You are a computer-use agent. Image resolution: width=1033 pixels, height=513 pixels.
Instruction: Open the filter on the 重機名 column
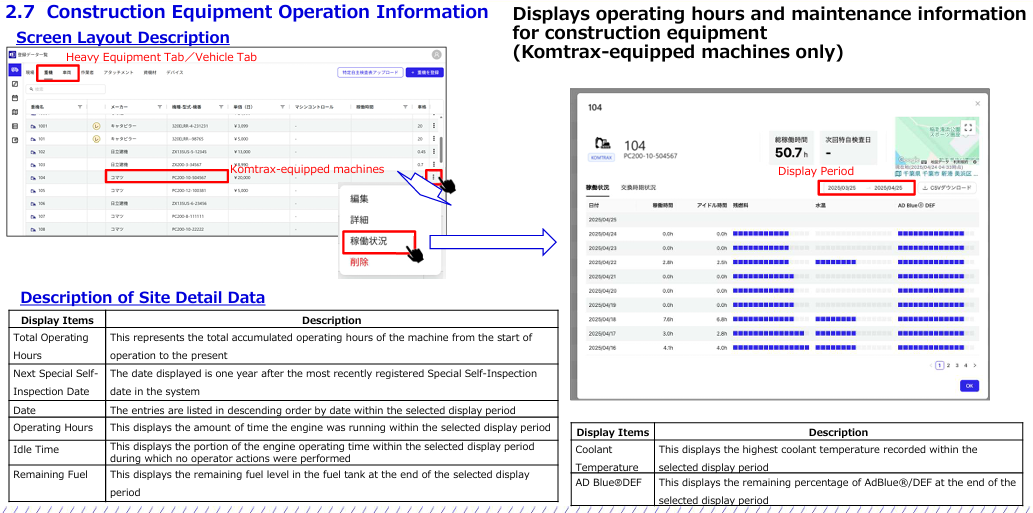80,107
